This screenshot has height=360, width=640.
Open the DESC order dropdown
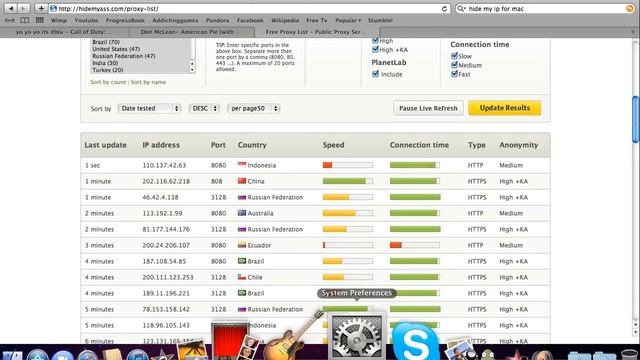click(x=204, y=108)
